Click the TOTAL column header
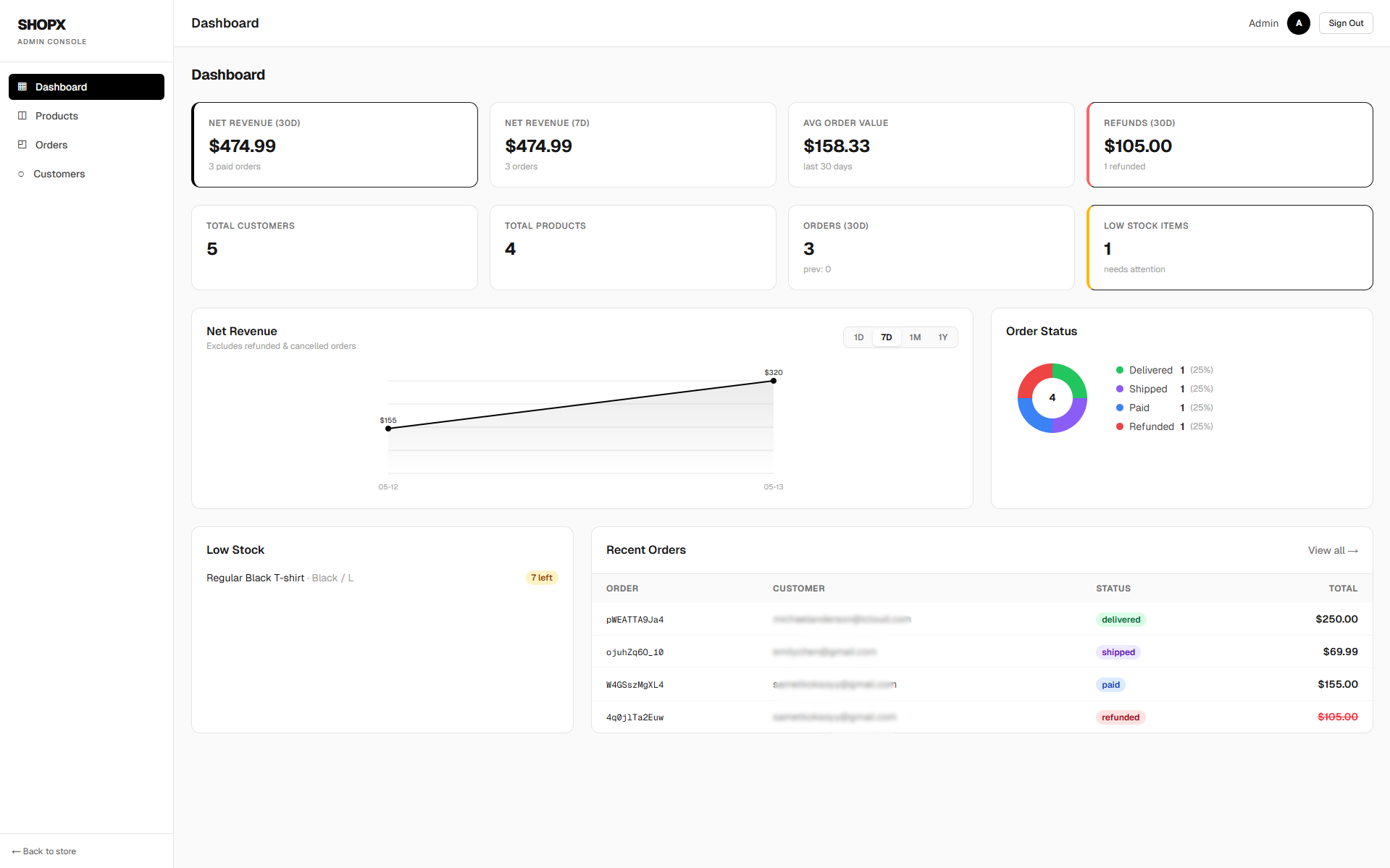This screenshot has width=1390, height=868. pyautogui.click(x=1343, y=589)
